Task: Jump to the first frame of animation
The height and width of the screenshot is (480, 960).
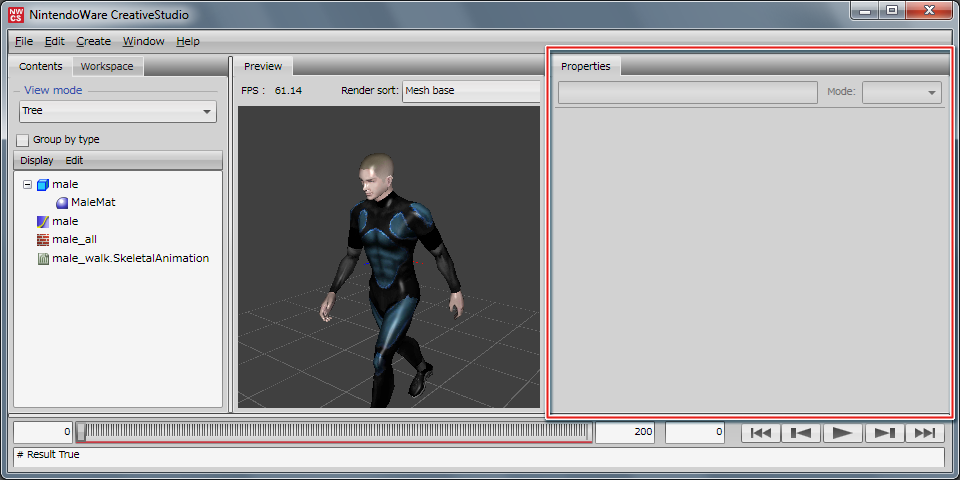Action: pyautogui.click(x=760, y=432)
